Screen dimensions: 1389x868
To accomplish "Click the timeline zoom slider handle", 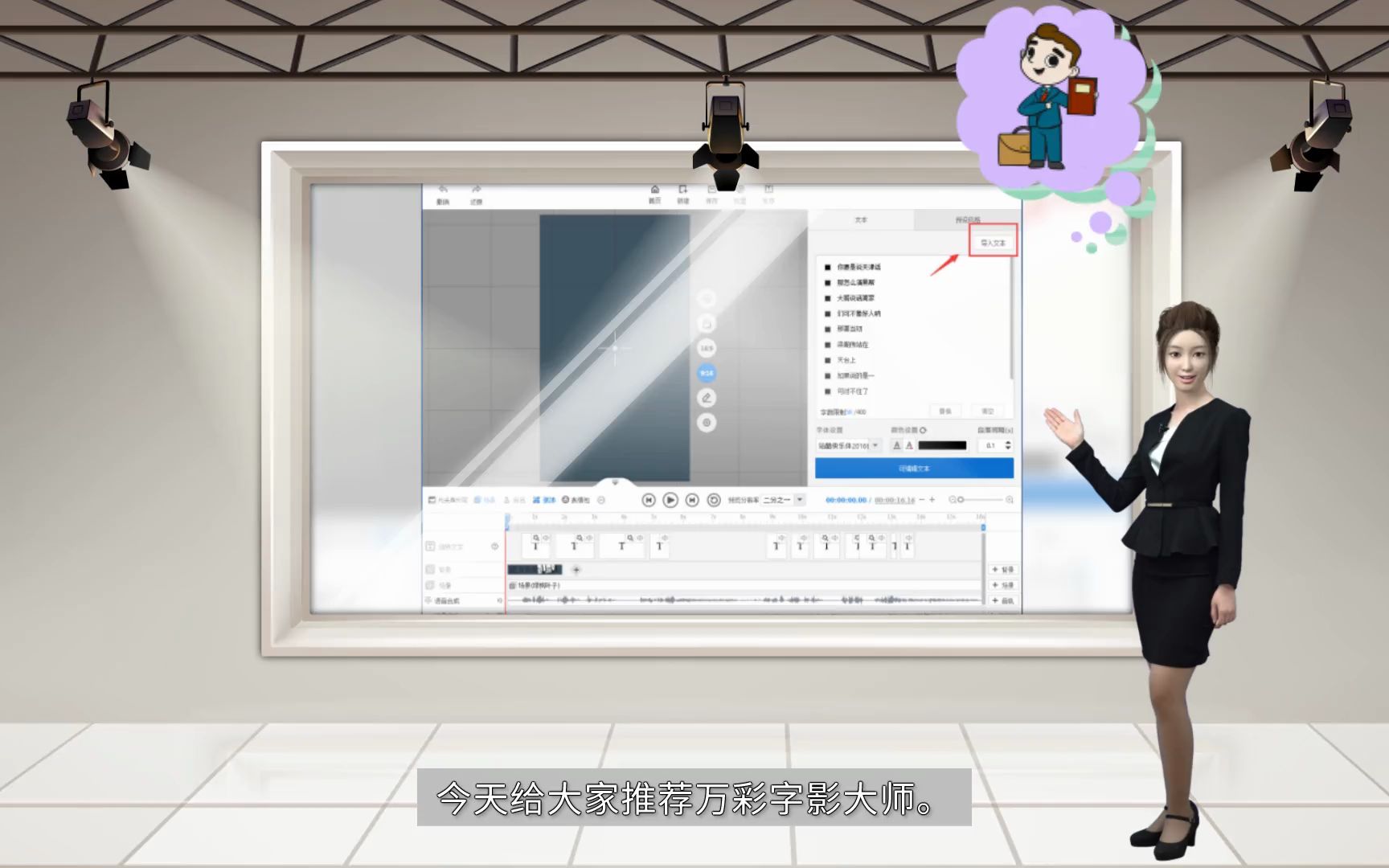I will (x=961, y=500).
